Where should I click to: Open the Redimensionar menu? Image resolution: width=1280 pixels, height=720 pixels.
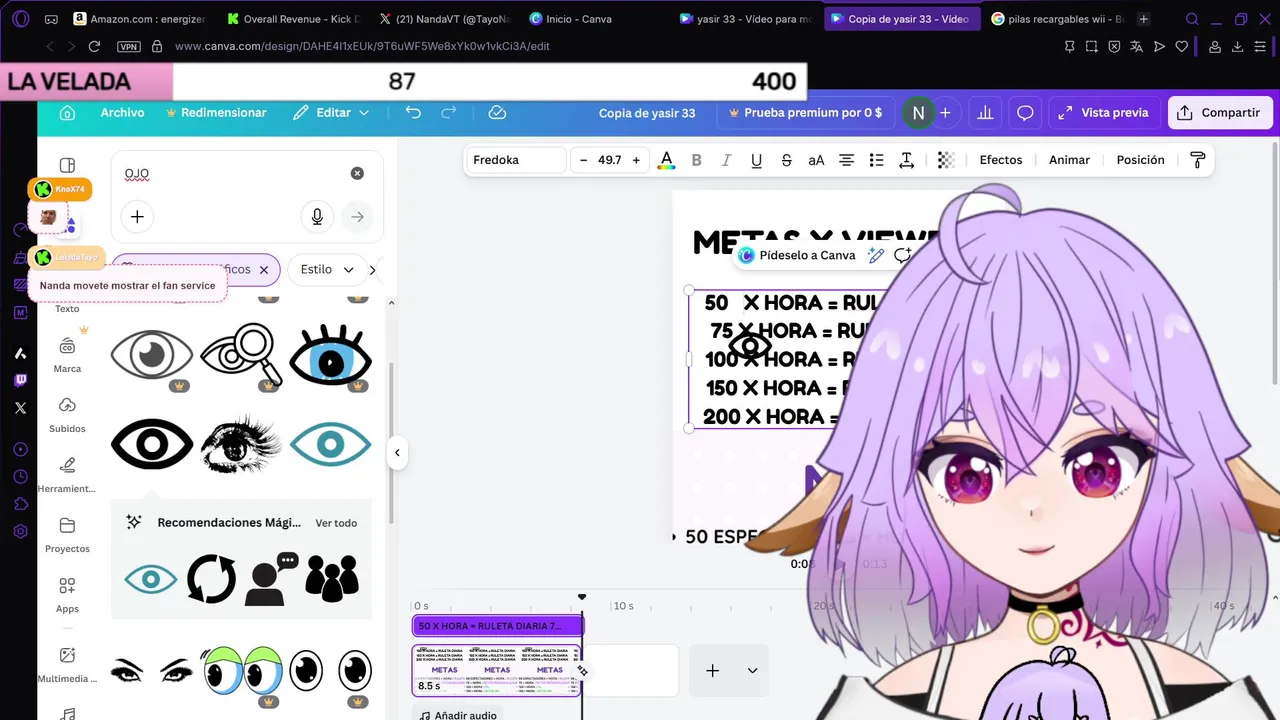(216, 113)
